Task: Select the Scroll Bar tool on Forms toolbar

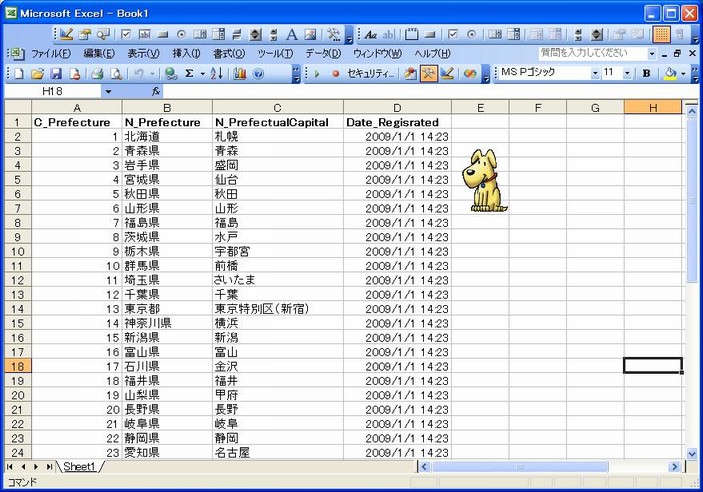Action: pos(578,35)
